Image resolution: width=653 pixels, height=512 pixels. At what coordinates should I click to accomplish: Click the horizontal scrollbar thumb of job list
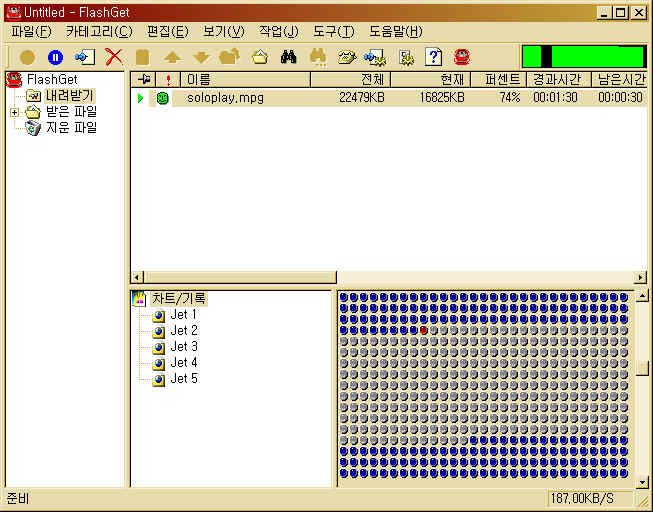click(240, 277)
